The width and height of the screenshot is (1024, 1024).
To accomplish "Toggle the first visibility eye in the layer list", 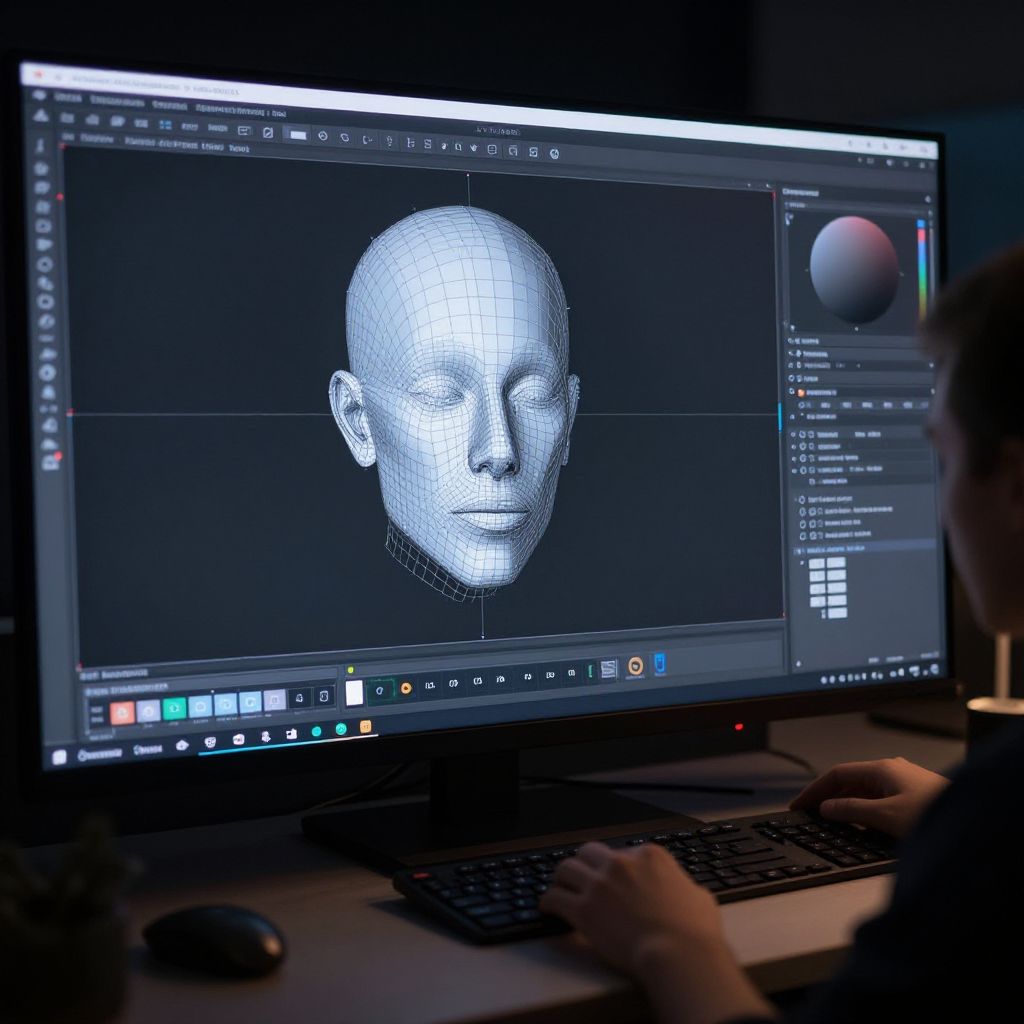I will point(793,435).
